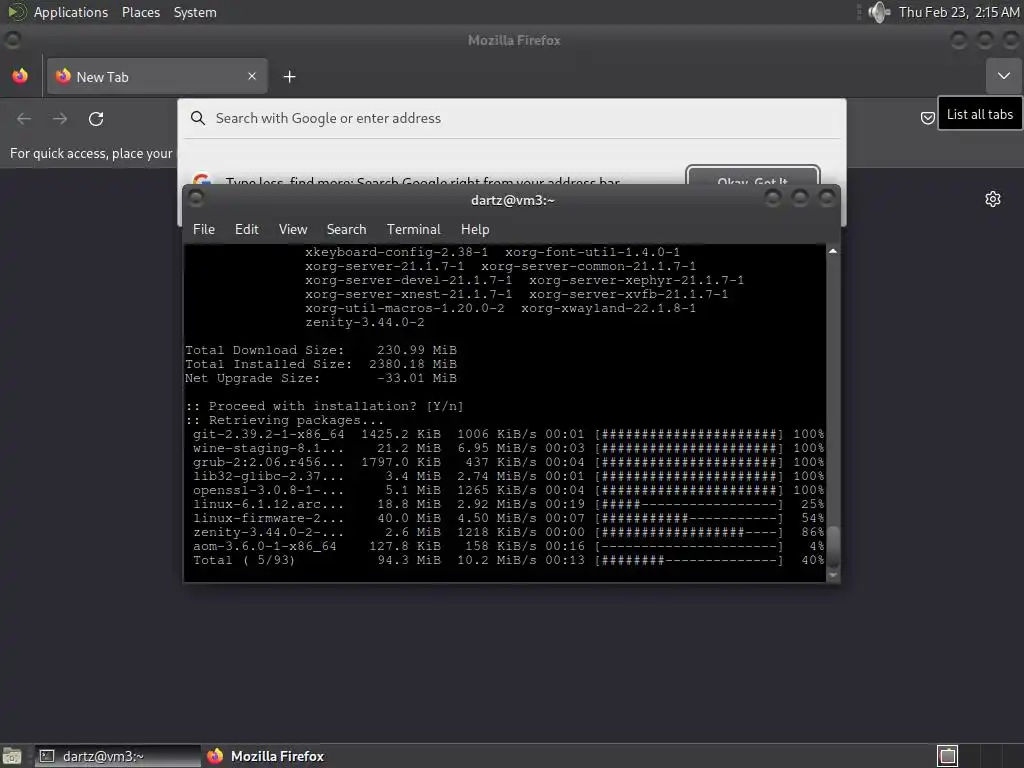Viewport: 1024px width, 768px height.
Task: Click 'Total Installed Size' line
Action: 321,364
